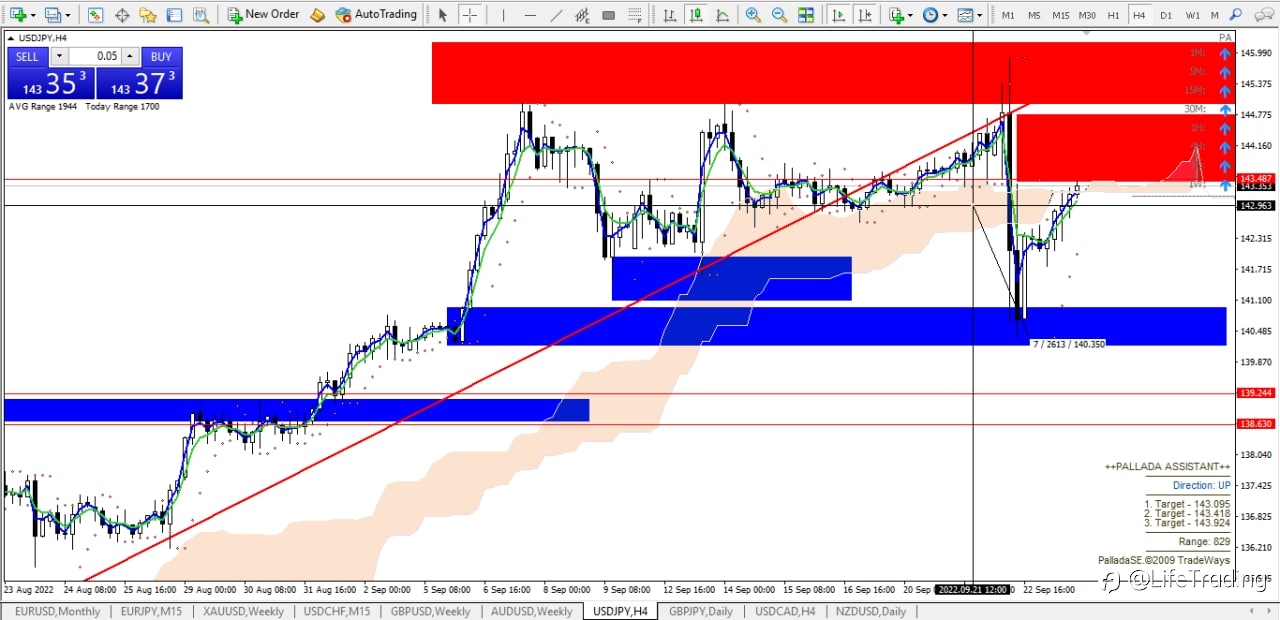Switch chart to candlesticks style
The image size is (1280, 620).
[696, 15]
